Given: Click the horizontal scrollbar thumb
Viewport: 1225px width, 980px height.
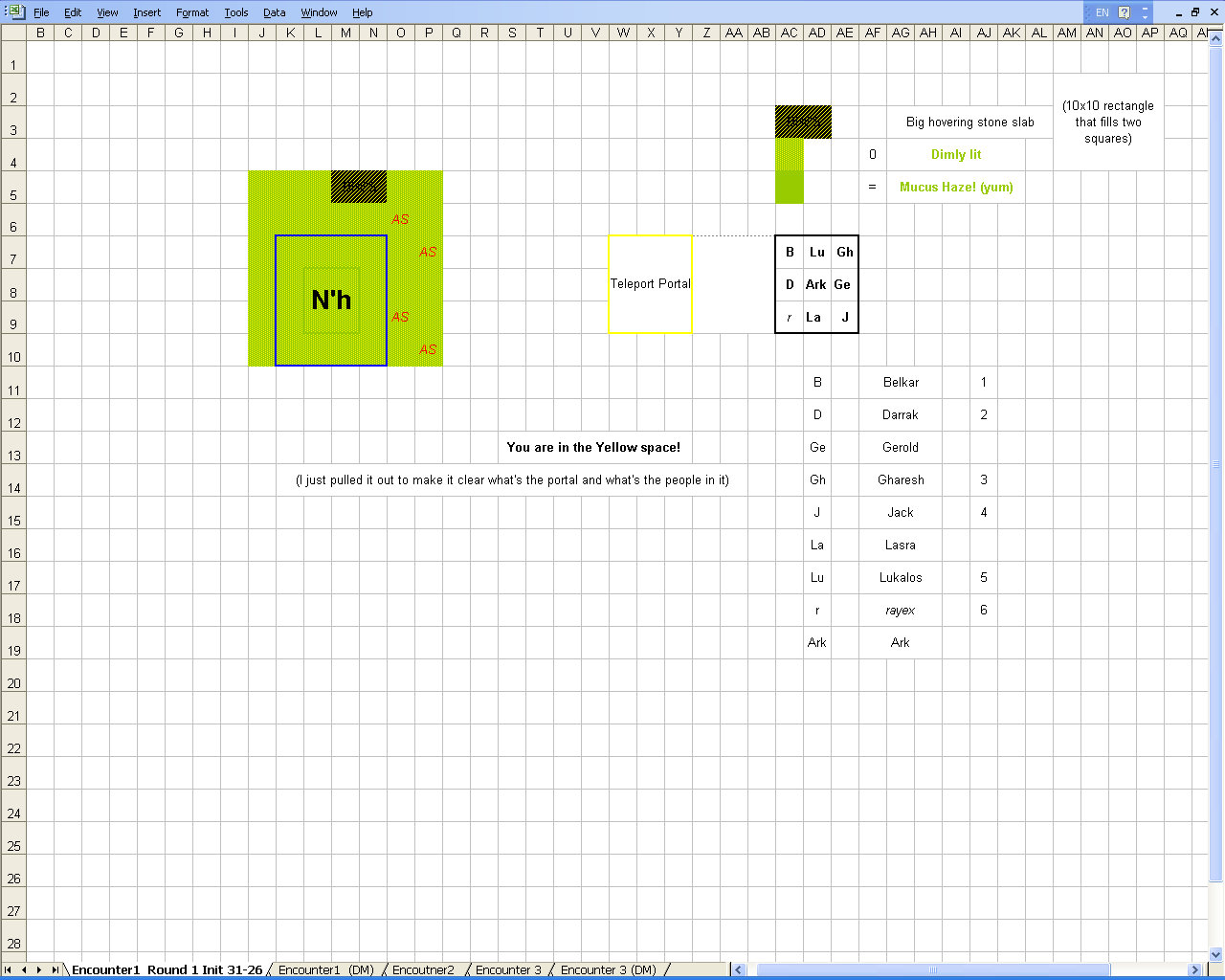Looking at the screenshot, I should tap(933, 969).
